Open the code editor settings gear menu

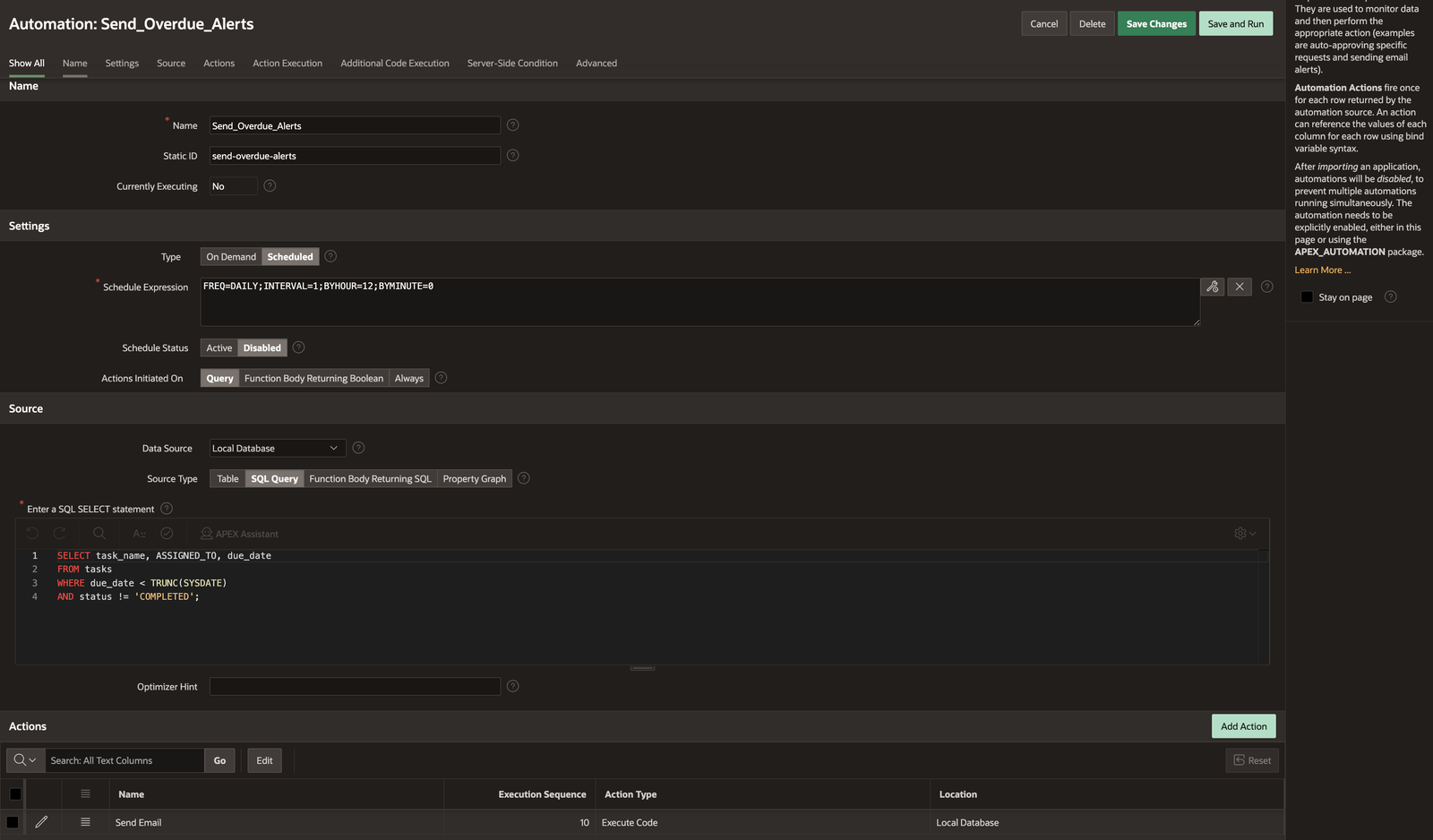(x=1244, y=534)
